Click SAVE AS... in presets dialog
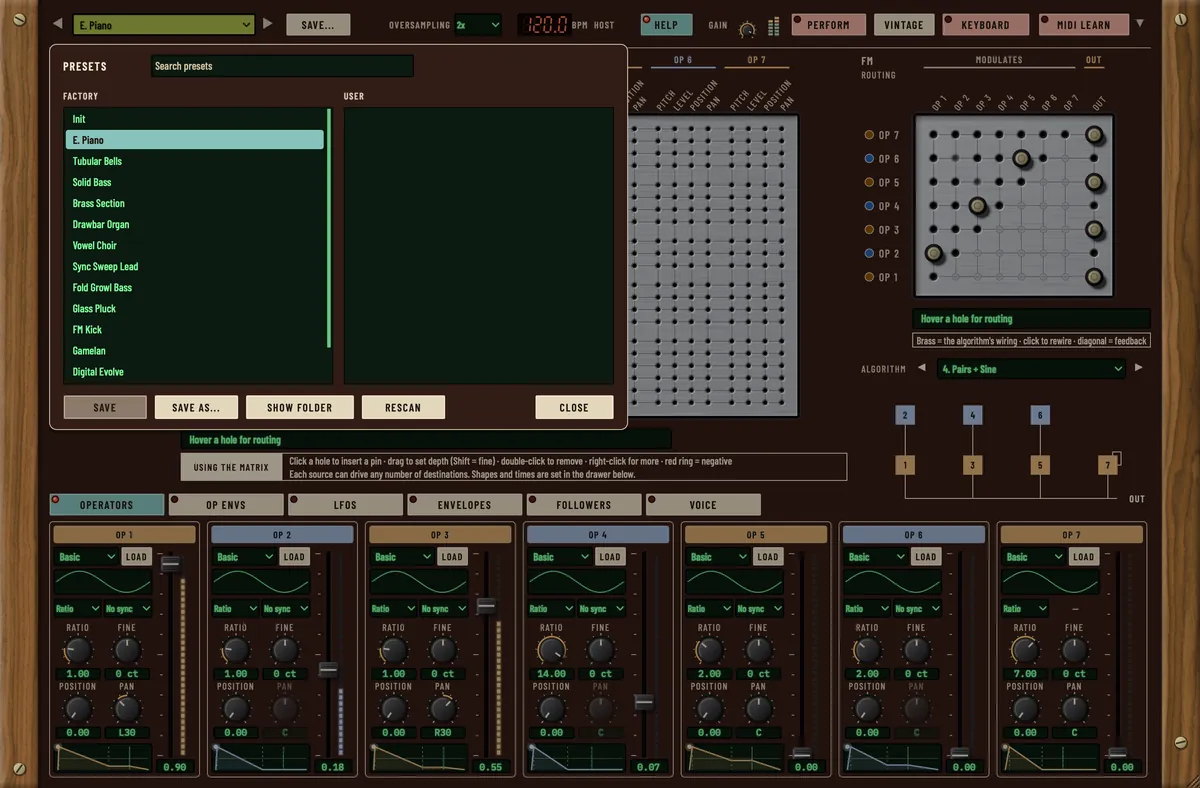 (196, 407)
